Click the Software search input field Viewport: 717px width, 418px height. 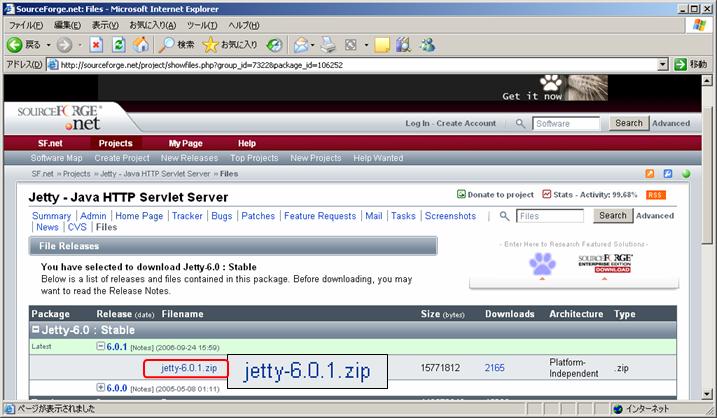click(x=566, y=123)
